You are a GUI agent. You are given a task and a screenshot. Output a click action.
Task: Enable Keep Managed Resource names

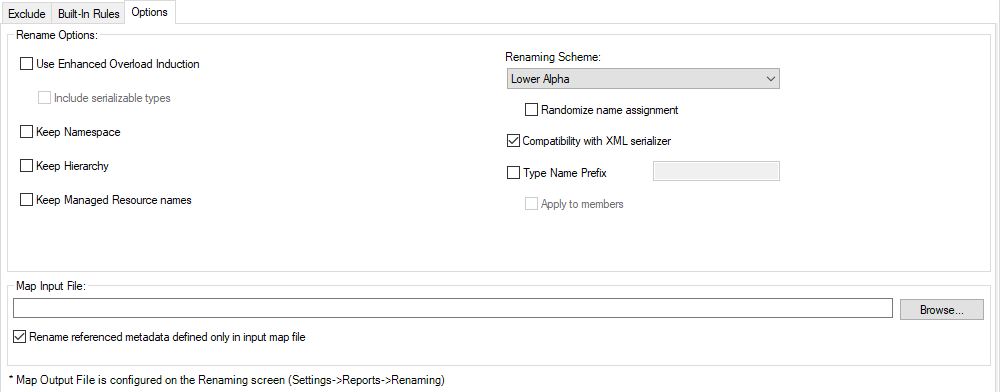click(26, 200)
